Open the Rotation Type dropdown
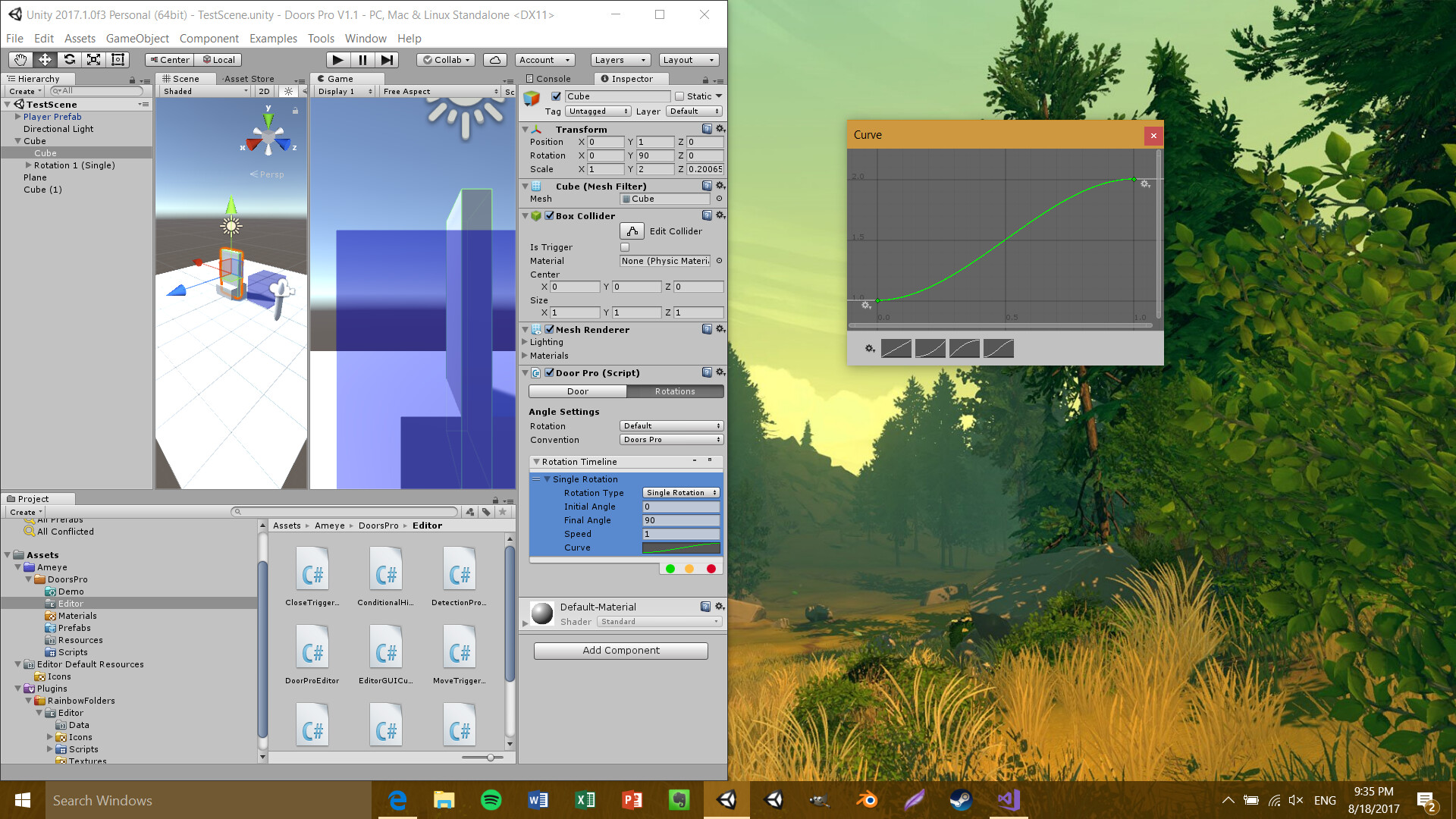Screen dimensions: 1456x819 tap(679, 492)
